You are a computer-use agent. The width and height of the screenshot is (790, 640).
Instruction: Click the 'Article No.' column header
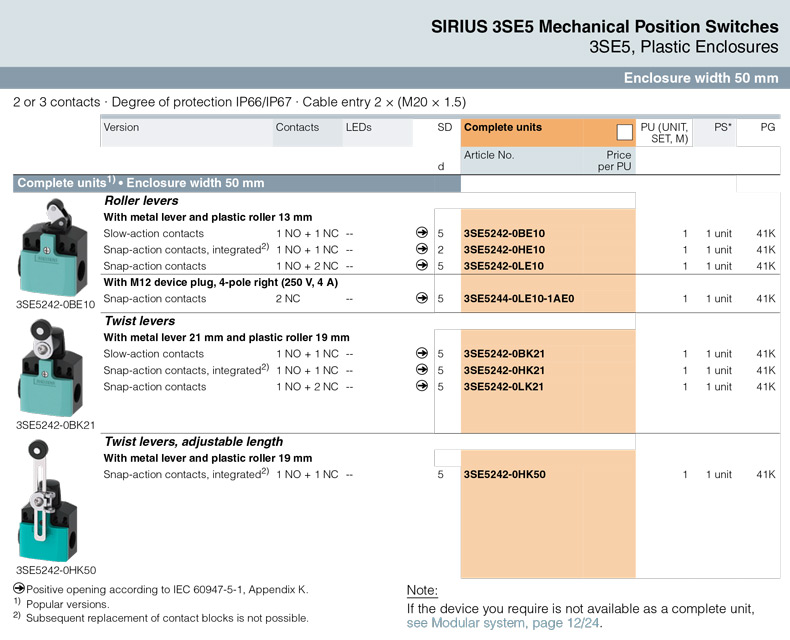(489, 156)
